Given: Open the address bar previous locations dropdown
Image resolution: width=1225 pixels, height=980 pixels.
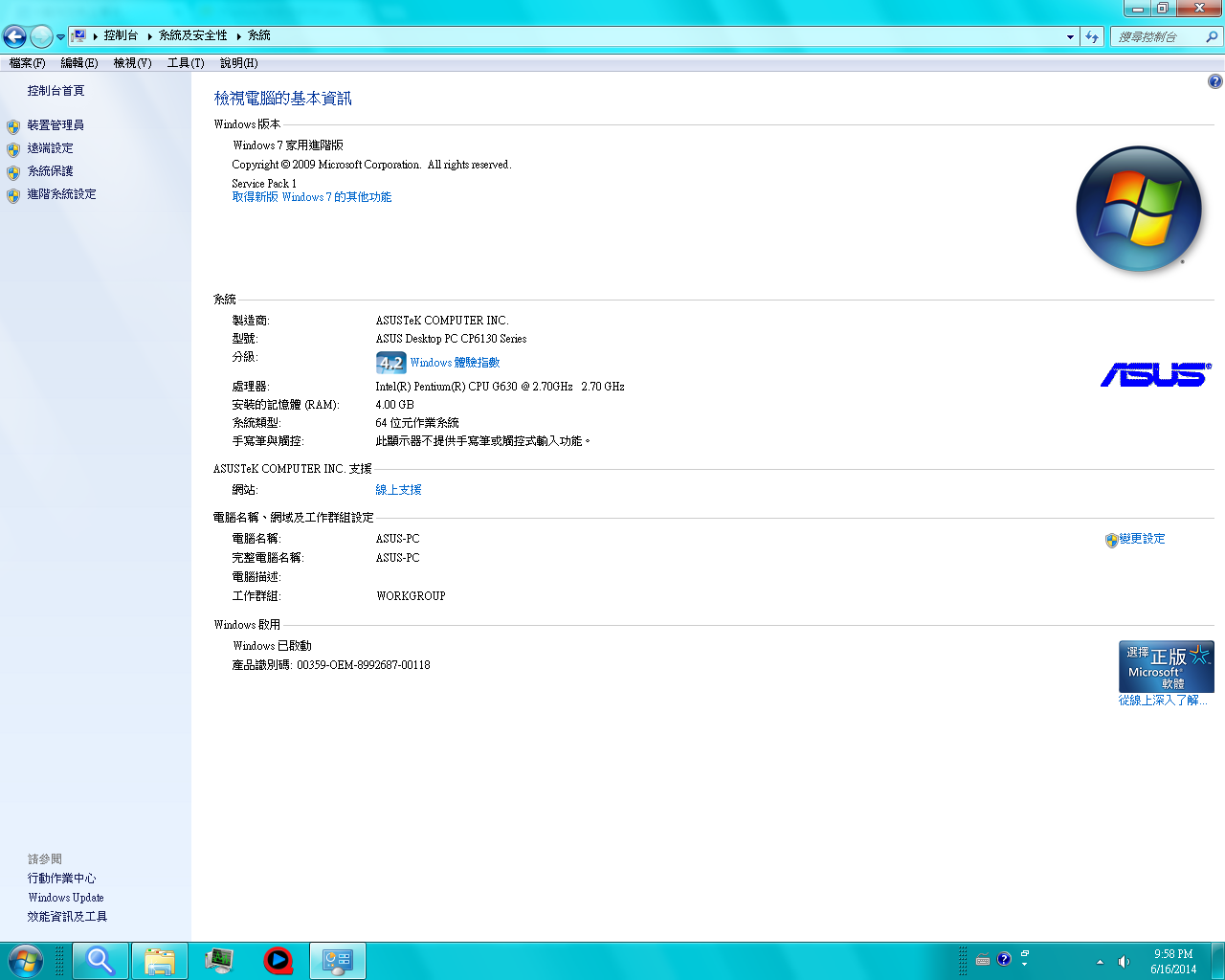Looking at the screenshot, I should click(x=1070, y=36).
